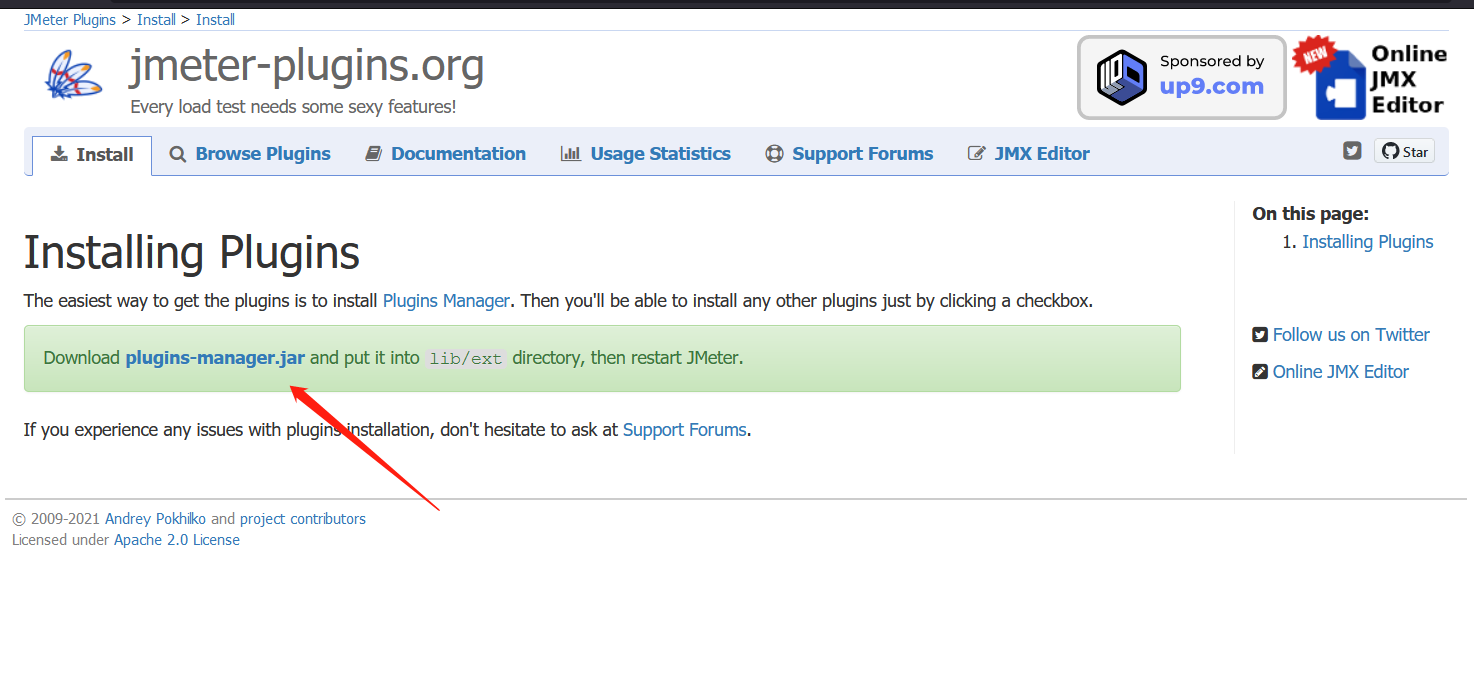Screen dimensions: 1474x698
Task: Go to Usage Statistics tab
Action: click(x=646, y=154)
